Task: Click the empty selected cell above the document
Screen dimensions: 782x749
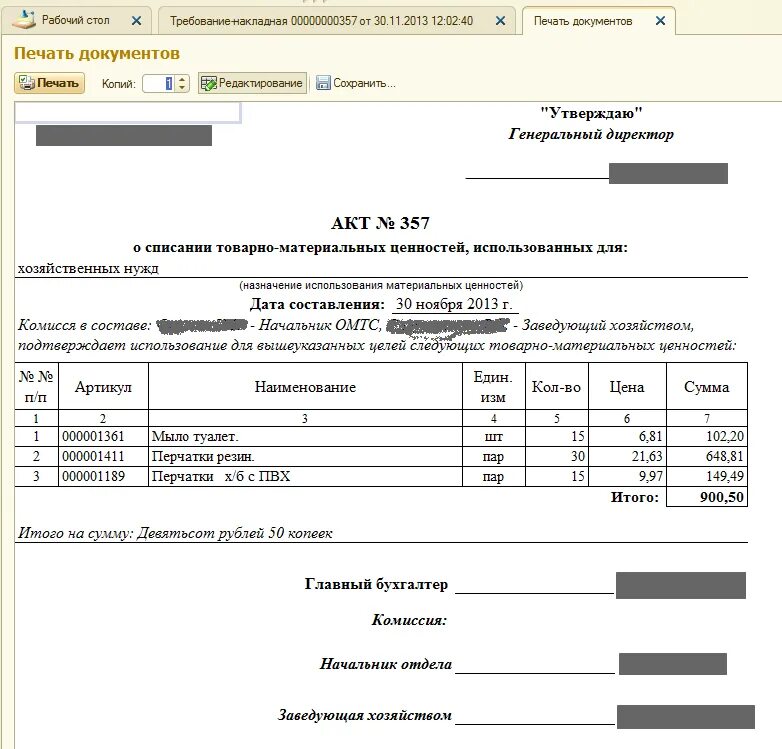Action: point(128,112)
